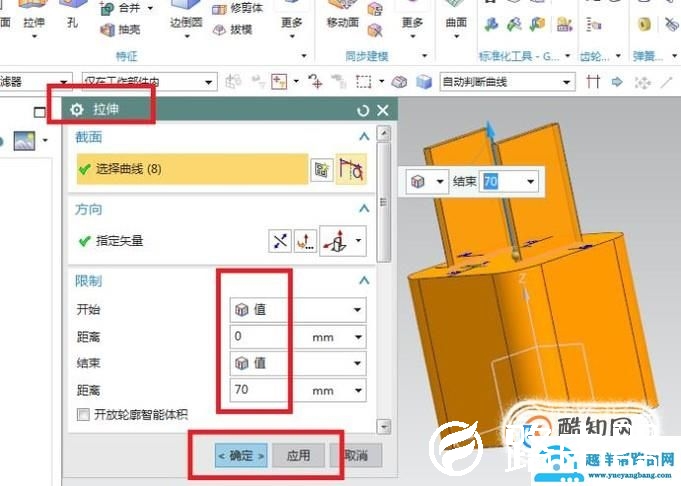
Task: Click the blue arrow follow-fillet icon in selection bar
Action: (x=617, y=82)
